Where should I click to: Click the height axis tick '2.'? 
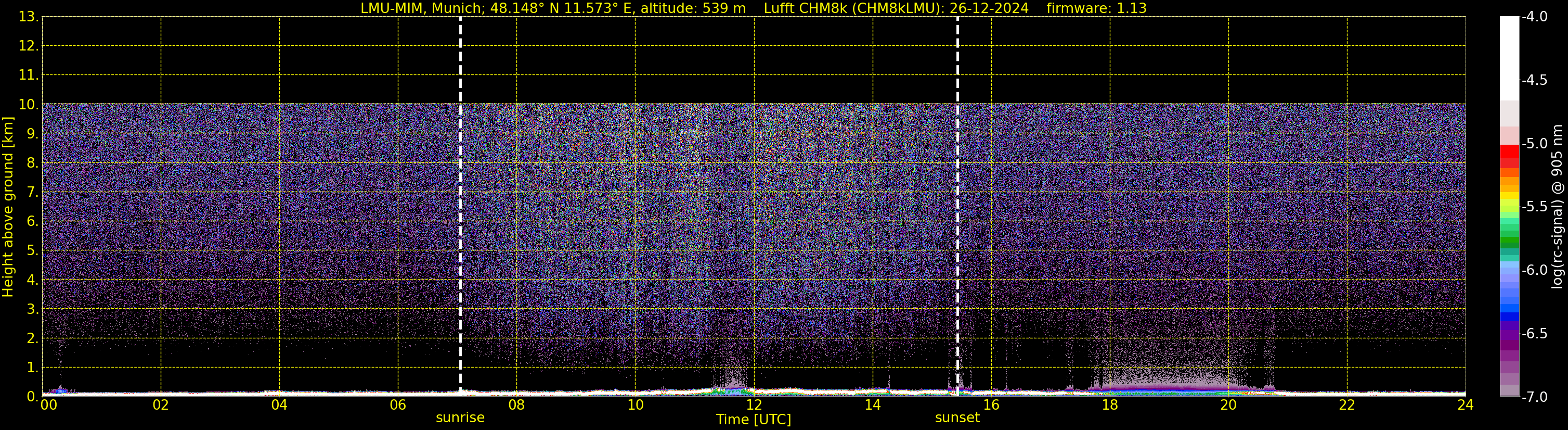tap(32, 338)
